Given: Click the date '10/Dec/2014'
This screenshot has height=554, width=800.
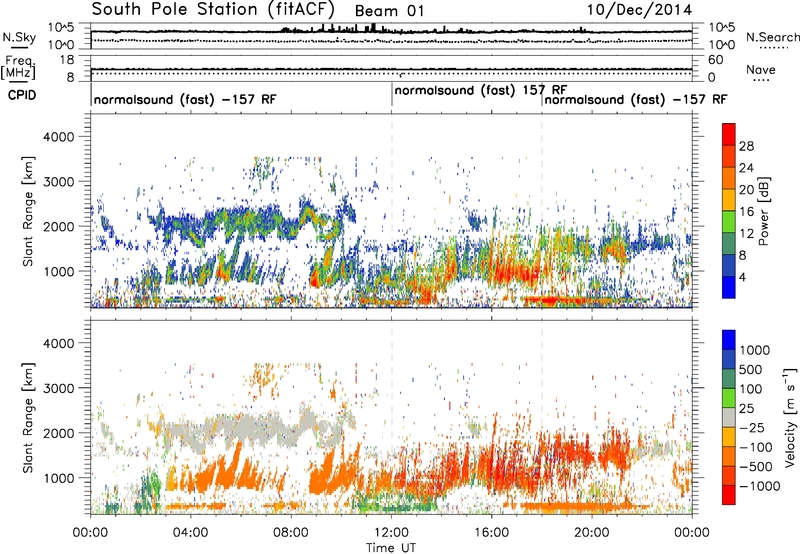Looking at the screenshot, I should (x=639, y=9).
